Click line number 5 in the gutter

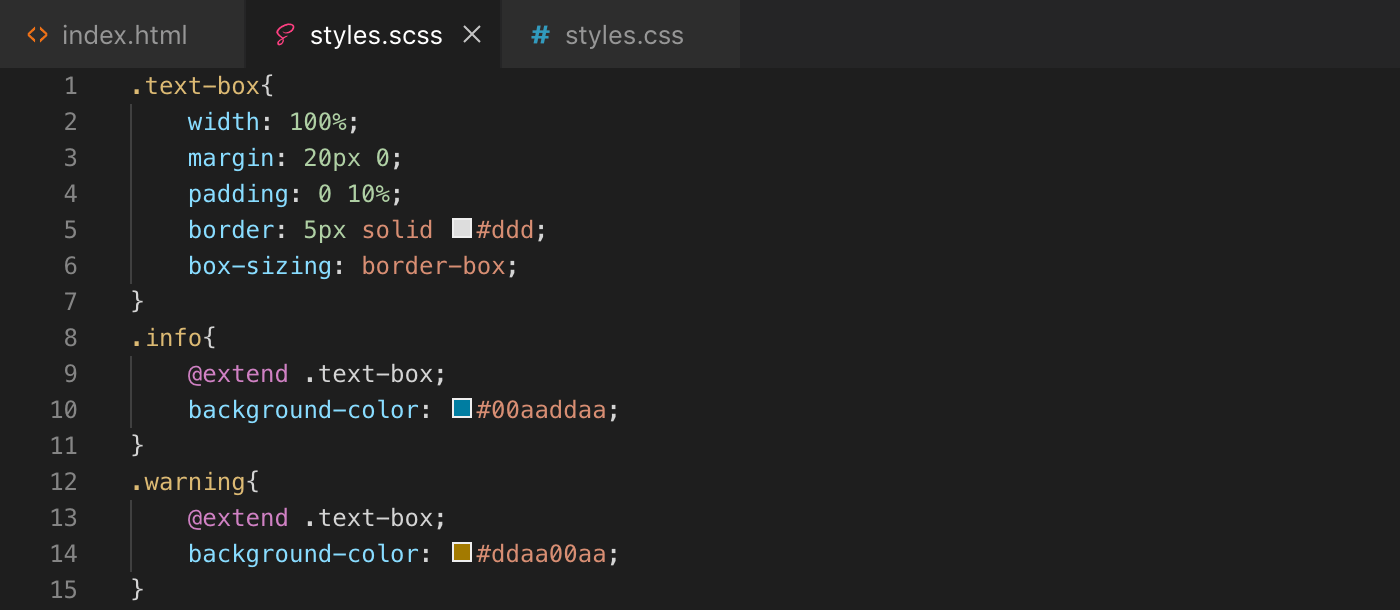click(70, 229)
